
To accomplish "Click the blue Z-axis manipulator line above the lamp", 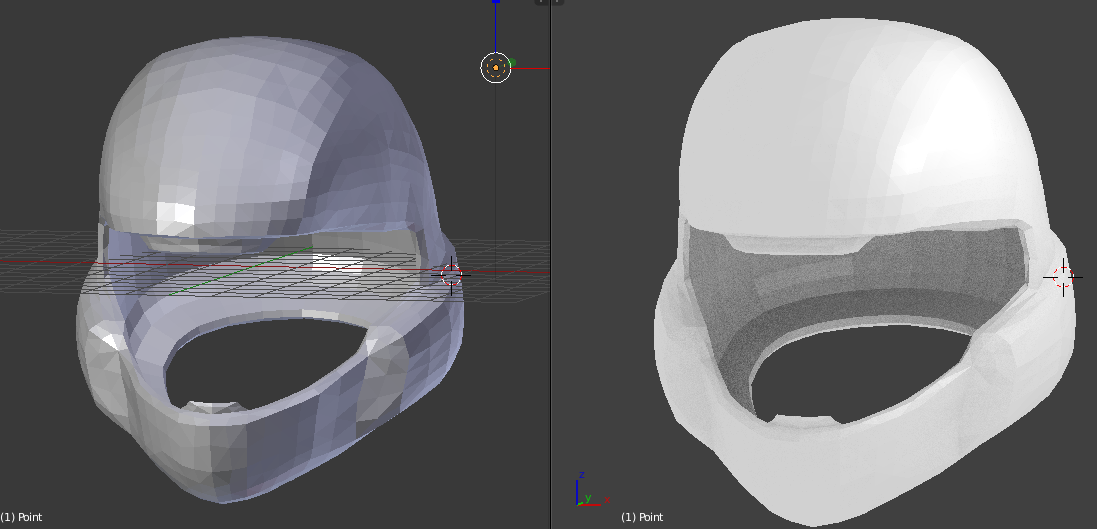I will (495, 27).
